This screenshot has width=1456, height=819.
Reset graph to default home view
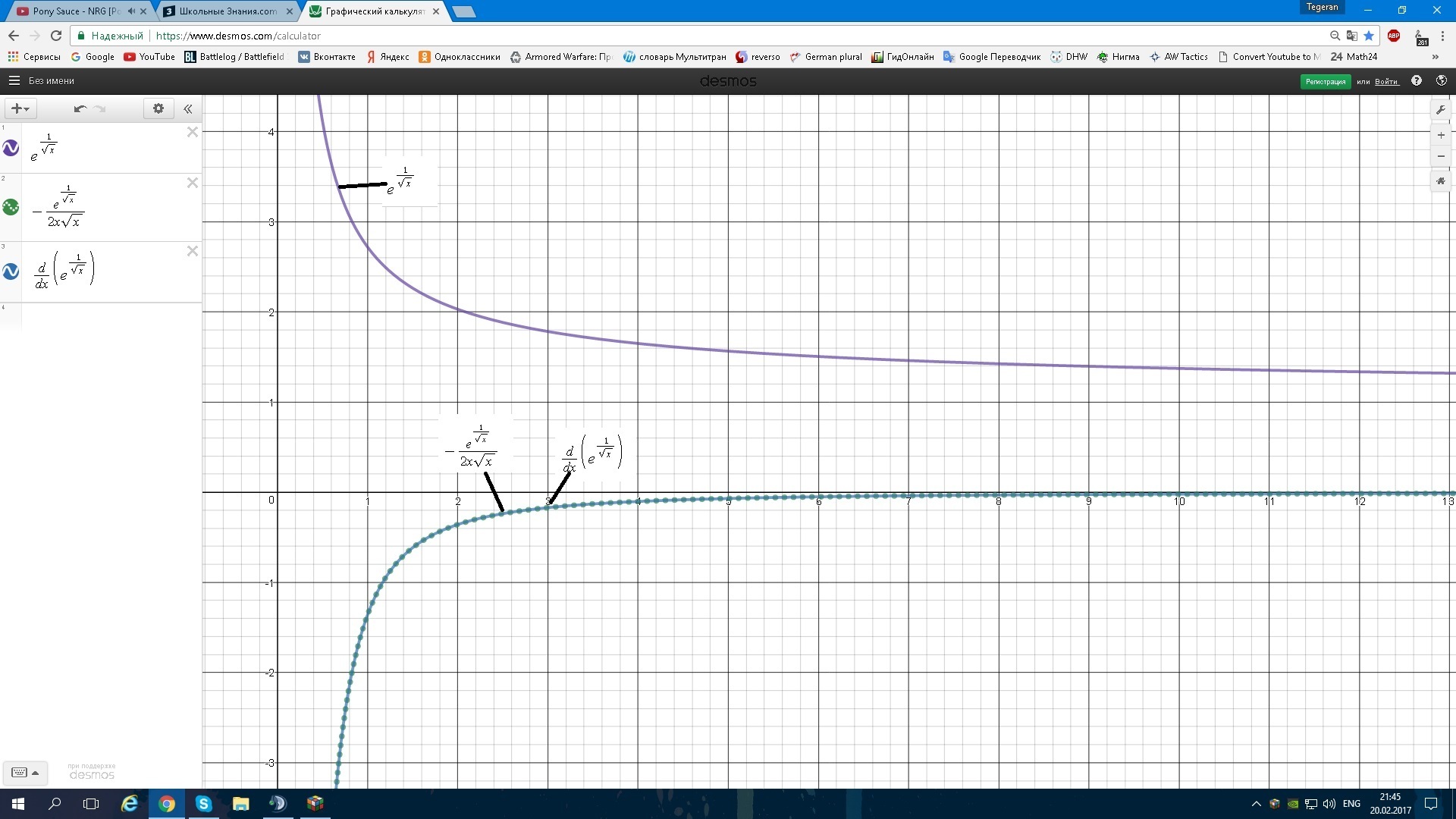pos(1441,180)
